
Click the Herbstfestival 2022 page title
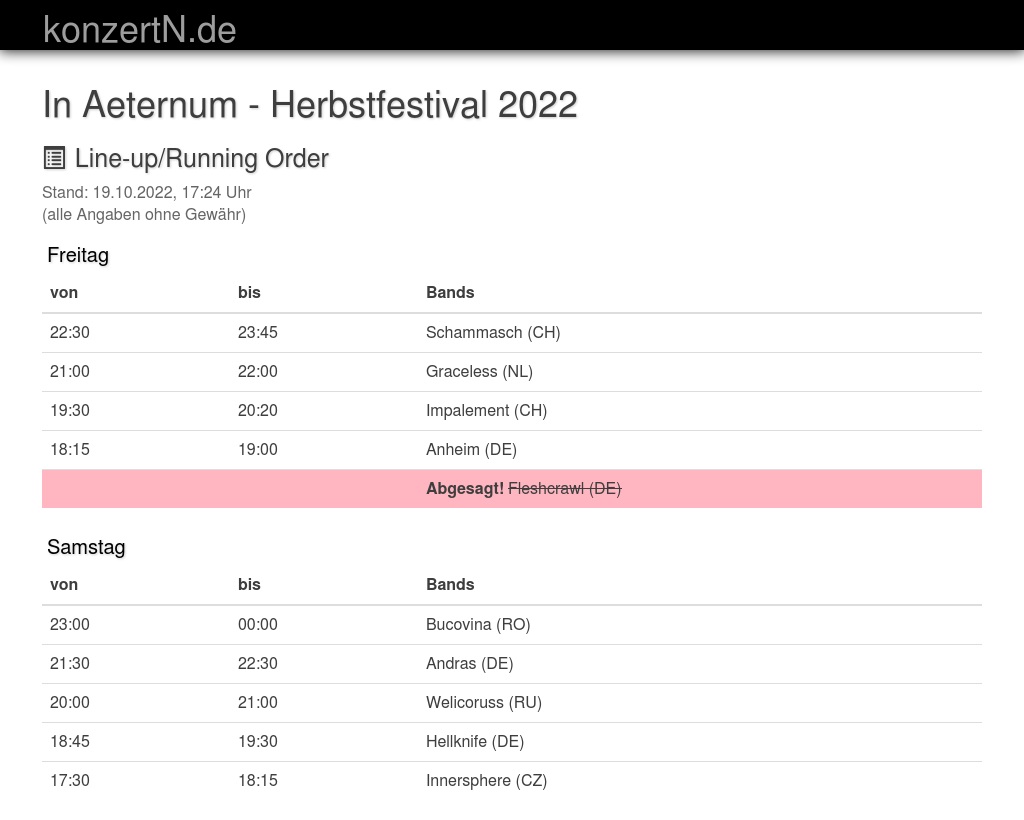click(310, 104)
